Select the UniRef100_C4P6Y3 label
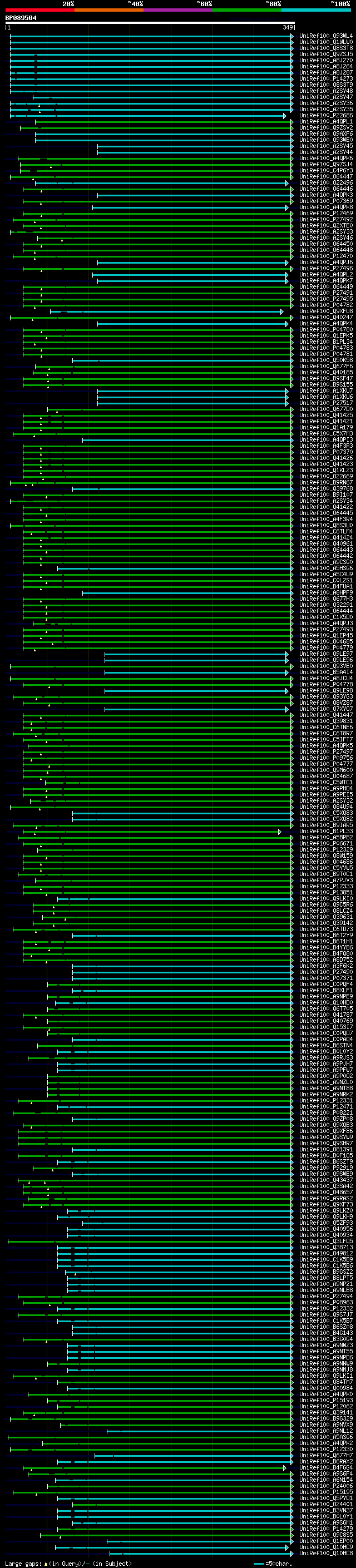Image resolution: width=356 pixels, height=1568 pixels. [x=325, y=170]
